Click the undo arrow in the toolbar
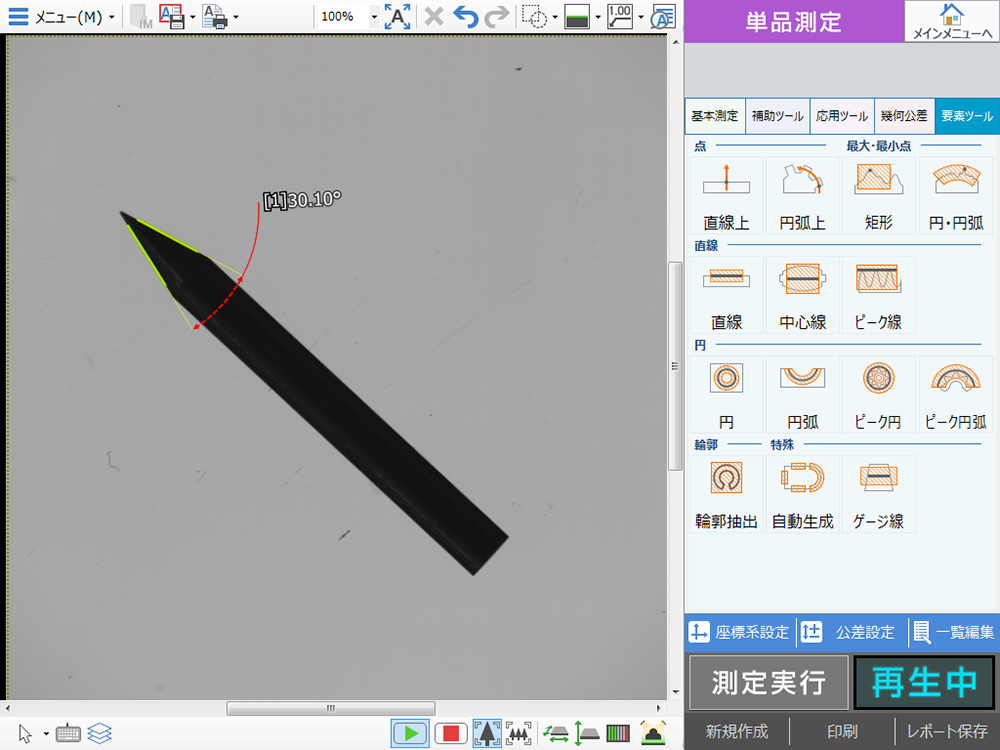 tap(465, 17)
